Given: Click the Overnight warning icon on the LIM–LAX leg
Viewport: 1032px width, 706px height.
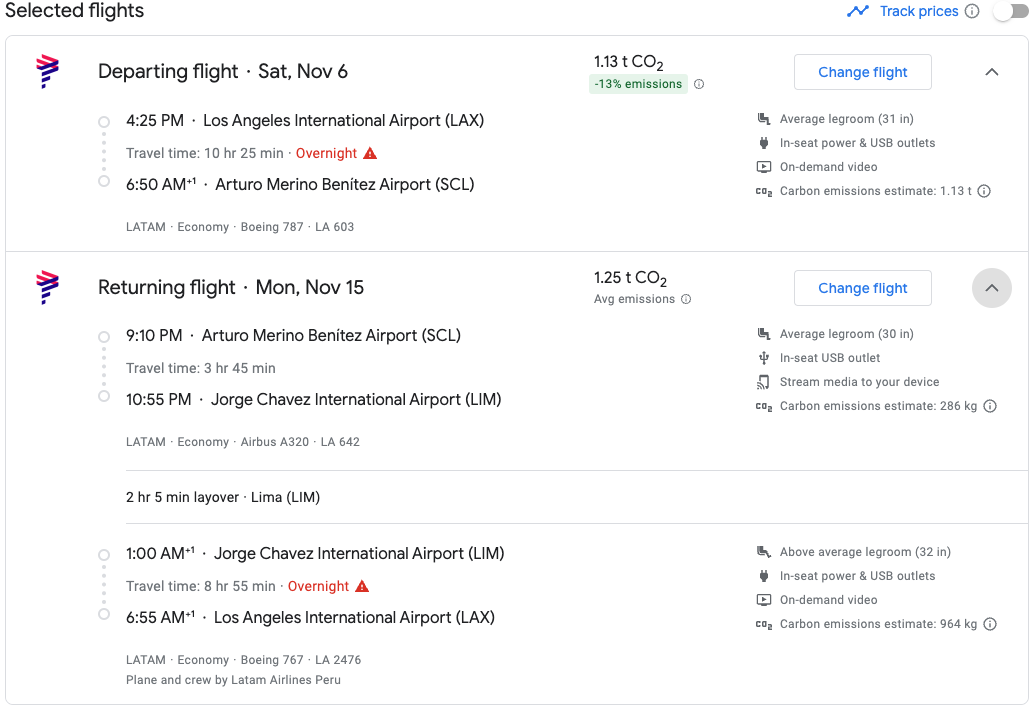Looking at the screenshot, I should pyautogui.click(x=362, y=586).
